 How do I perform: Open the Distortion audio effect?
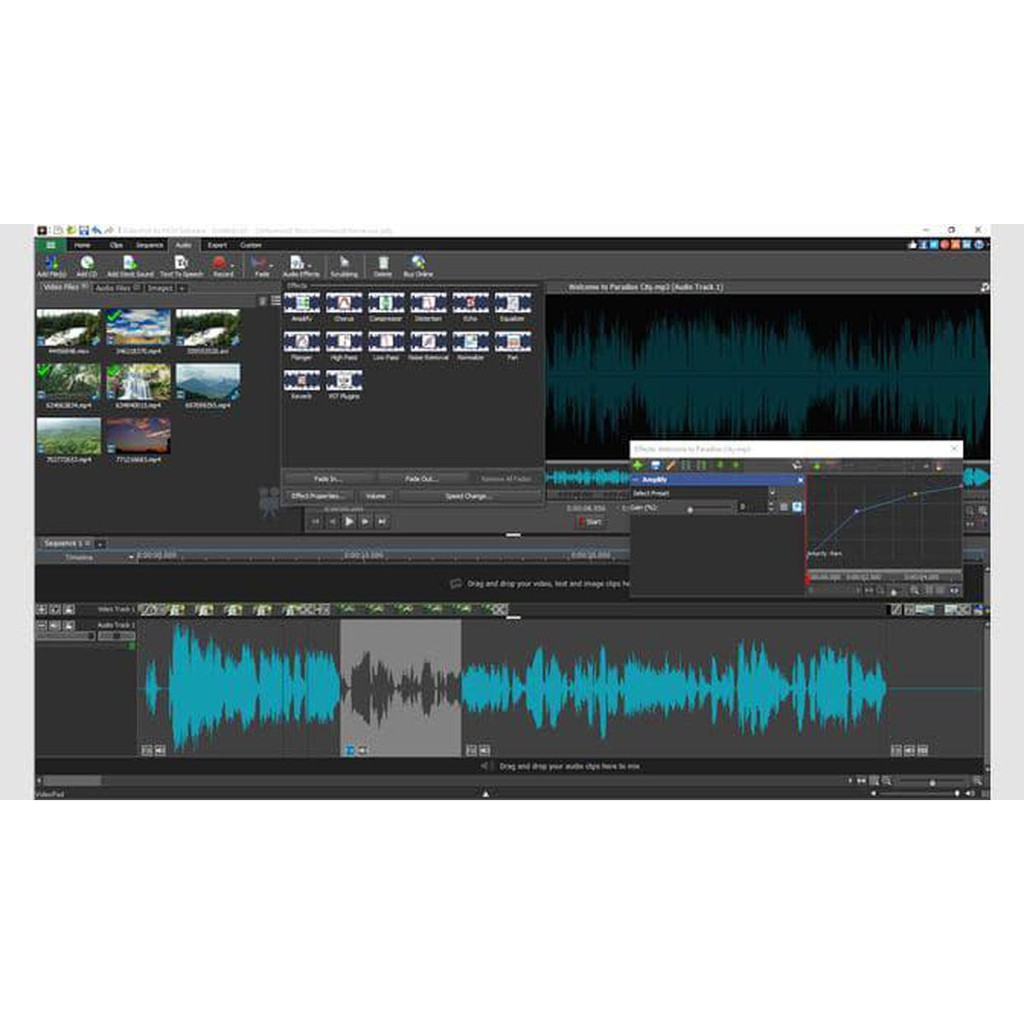point(428,307)
